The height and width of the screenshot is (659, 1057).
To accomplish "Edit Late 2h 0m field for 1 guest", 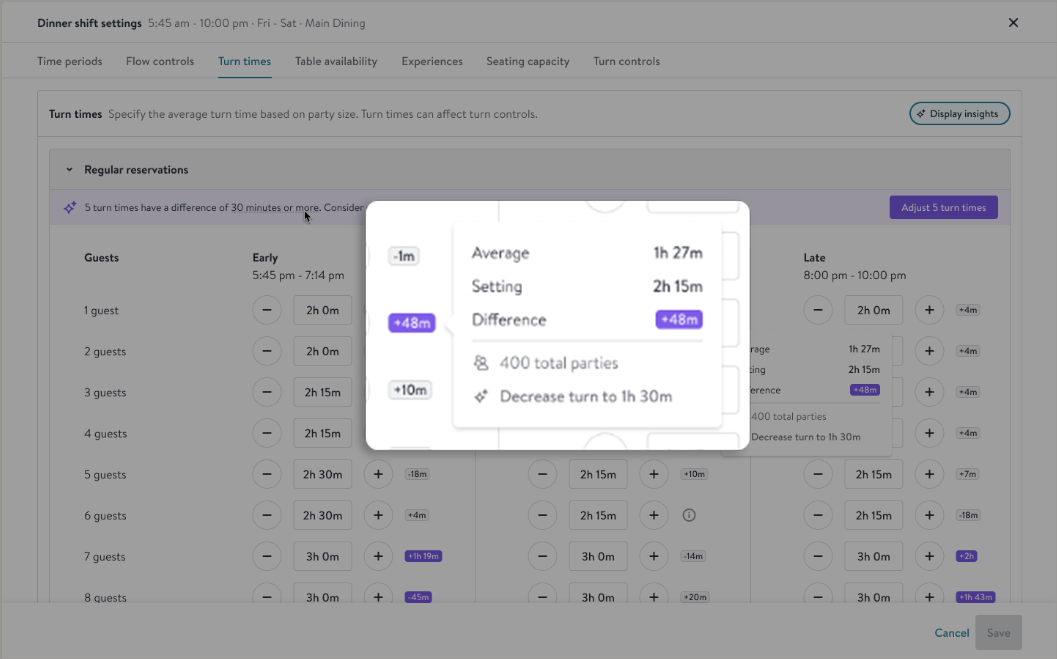I will [874, 311].
